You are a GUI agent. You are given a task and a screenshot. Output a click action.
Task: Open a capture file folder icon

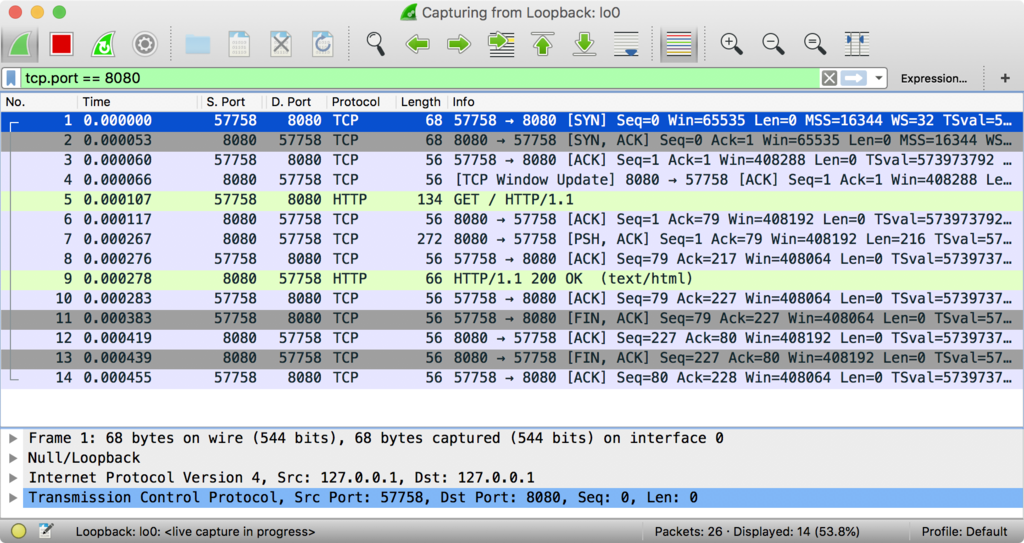(x=197, y=44)
